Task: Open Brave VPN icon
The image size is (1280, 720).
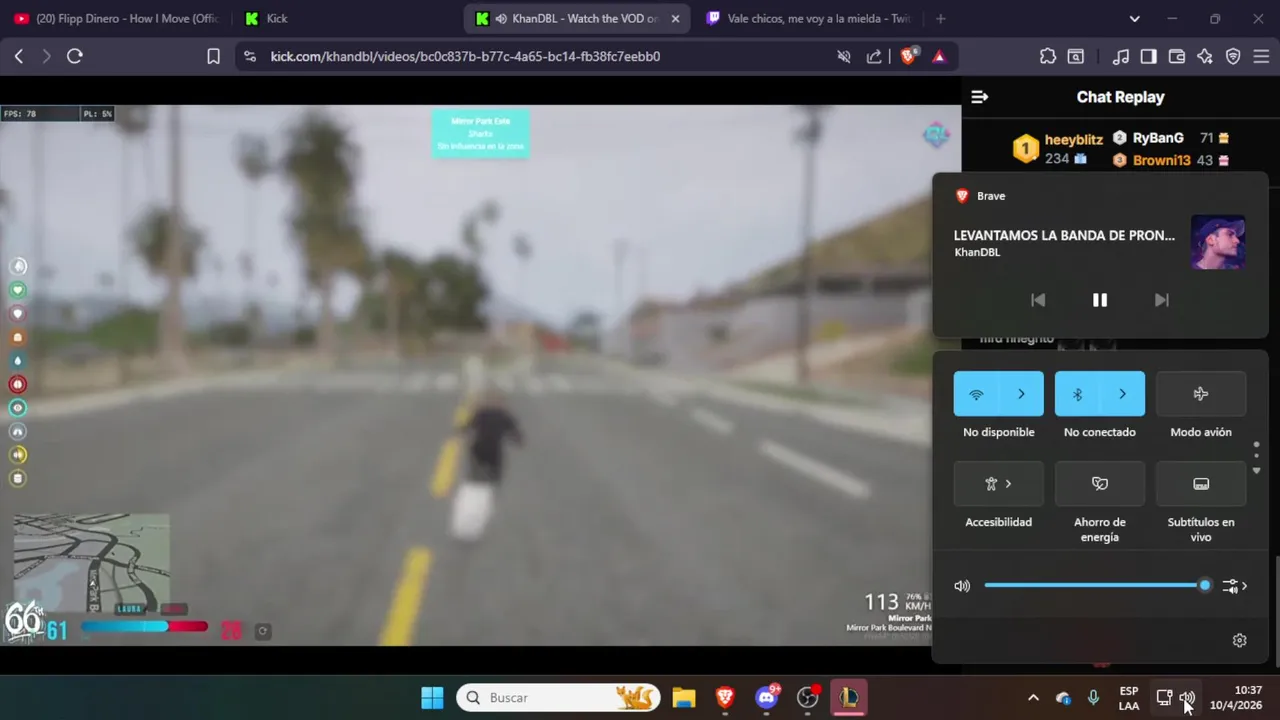Action: (x=1233, y=56)
